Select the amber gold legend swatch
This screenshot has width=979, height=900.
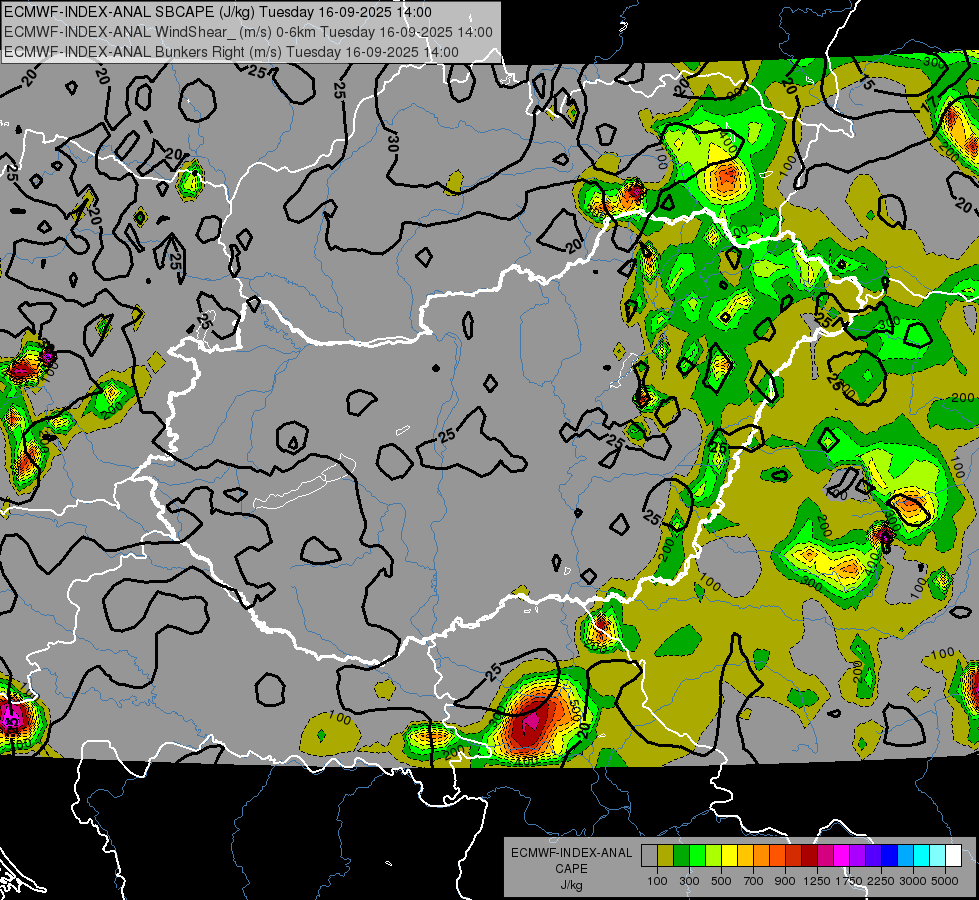pyautogui.click(x=745, y=855)
